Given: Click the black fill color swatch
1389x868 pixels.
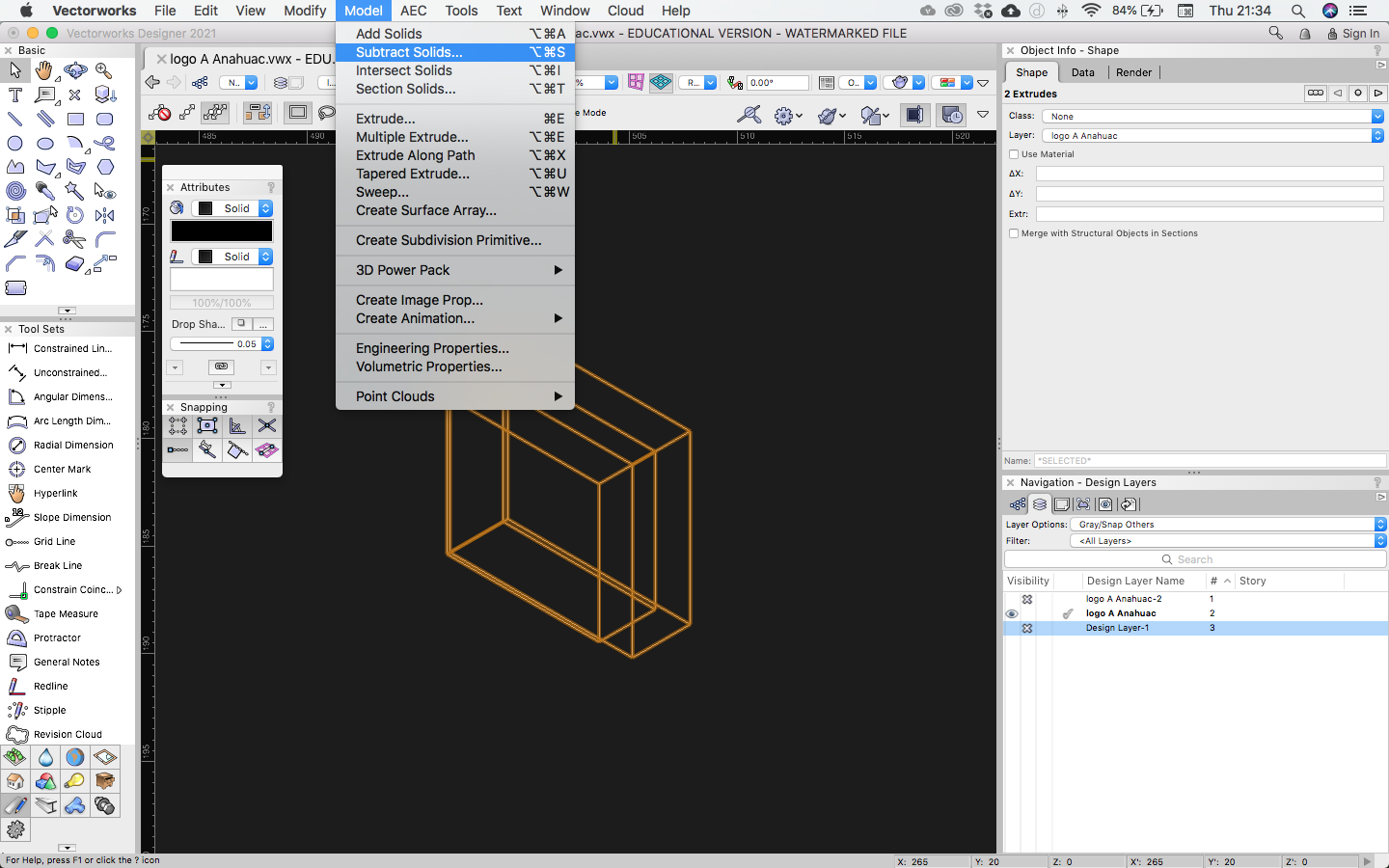Looking at the screenshot, I should point(222,231).
